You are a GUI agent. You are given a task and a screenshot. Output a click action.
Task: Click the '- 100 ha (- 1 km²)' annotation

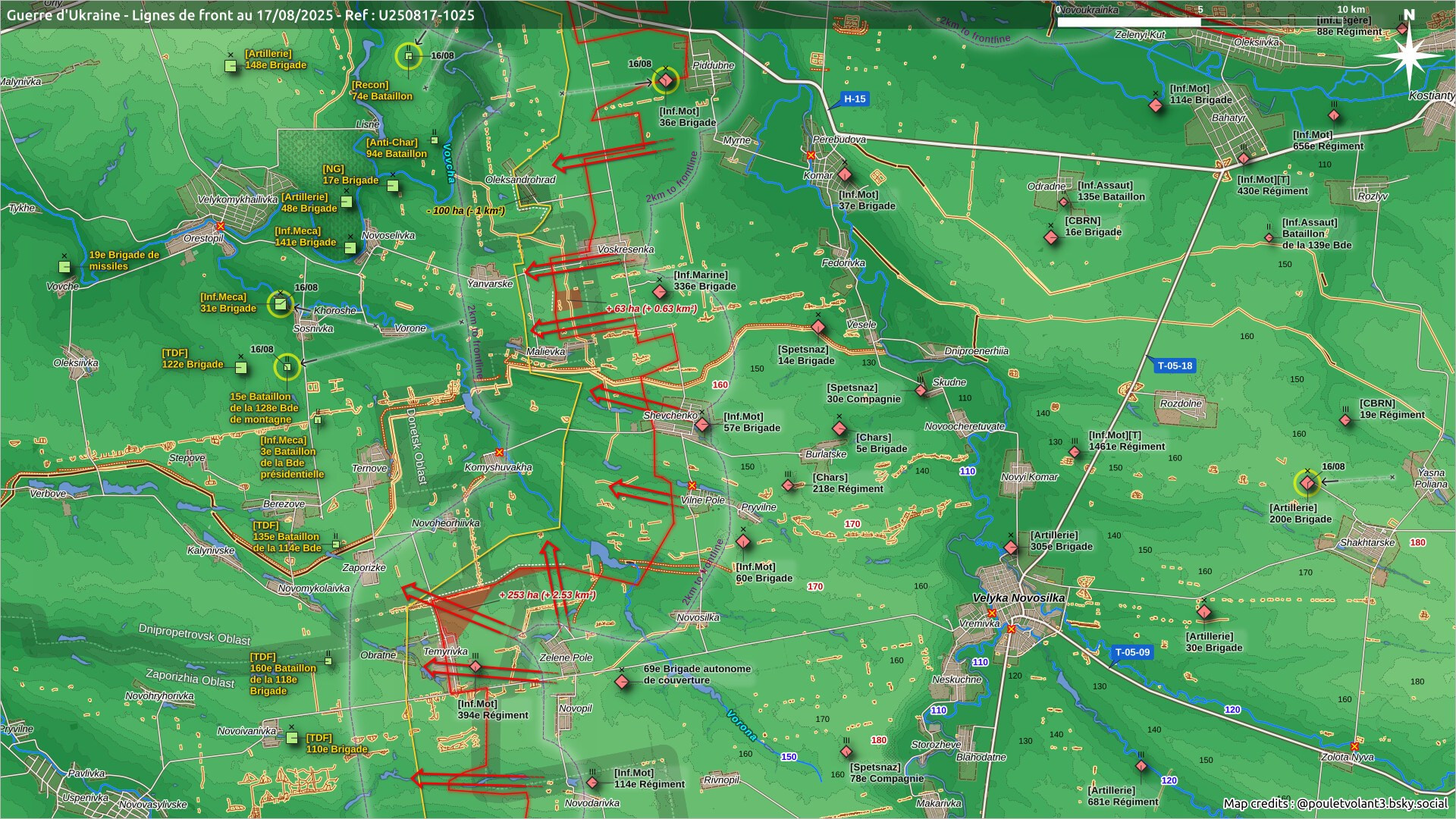(466, 211)
